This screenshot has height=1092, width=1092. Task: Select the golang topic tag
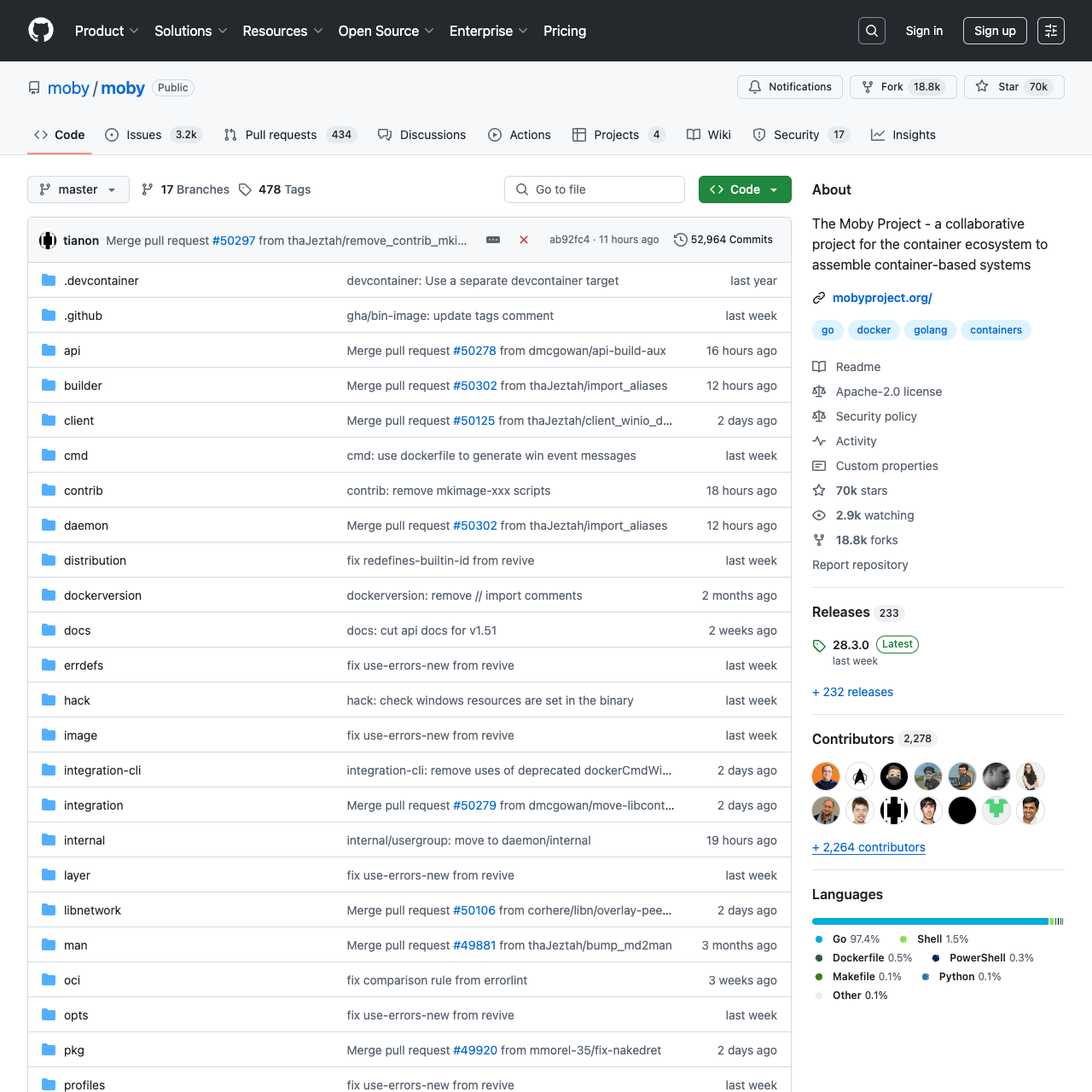click(930, 330)
